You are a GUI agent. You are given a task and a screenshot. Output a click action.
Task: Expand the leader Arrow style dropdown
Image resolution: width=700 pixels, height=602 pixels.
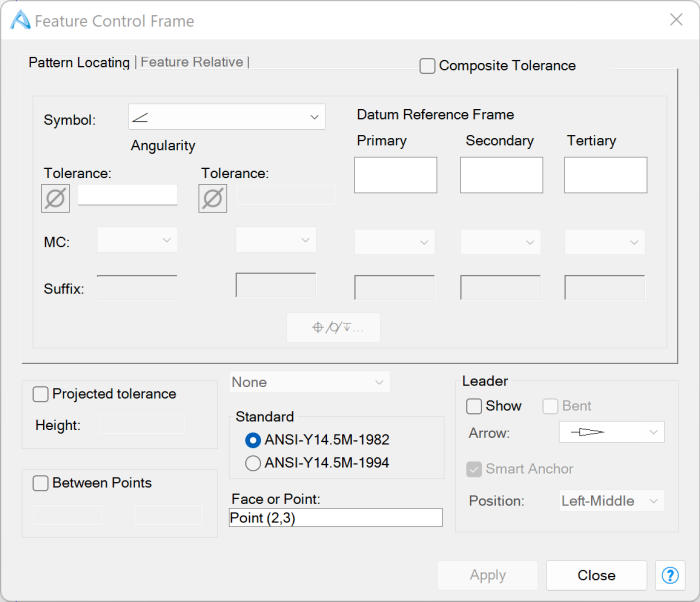(611, 432)
